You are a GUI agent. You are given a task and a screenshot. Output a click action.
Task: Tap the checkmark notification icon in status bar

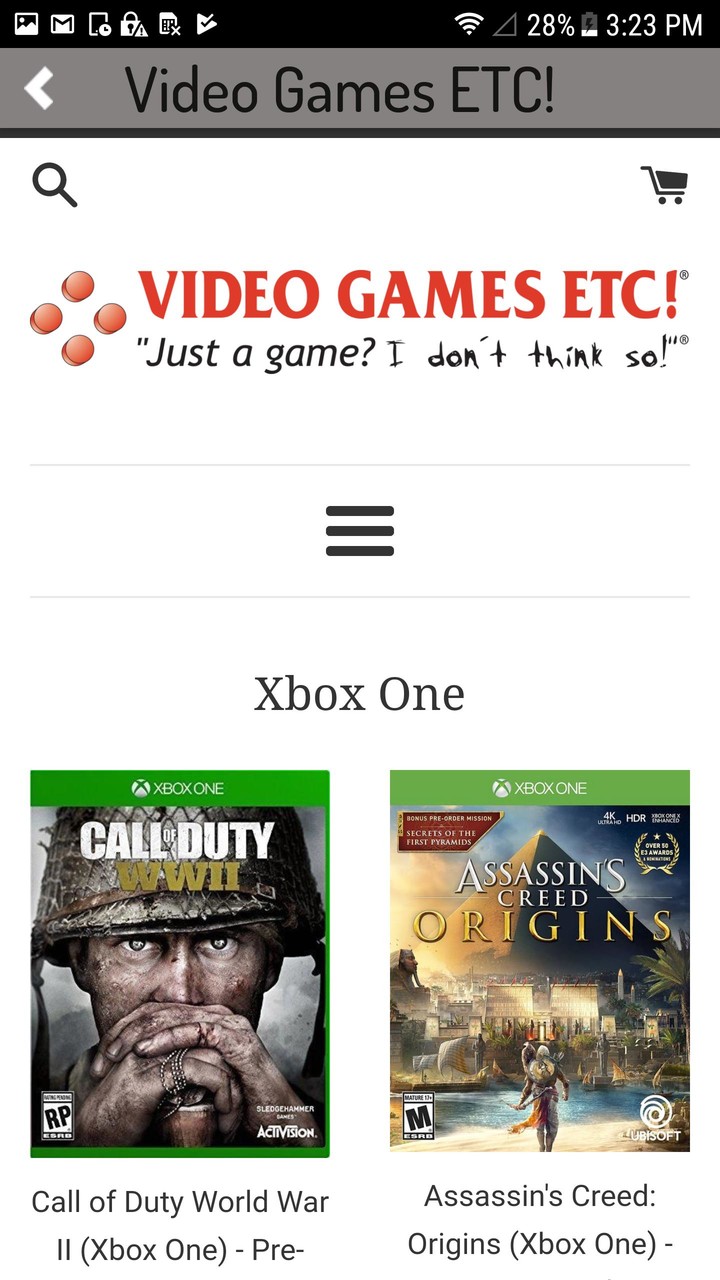206,24
